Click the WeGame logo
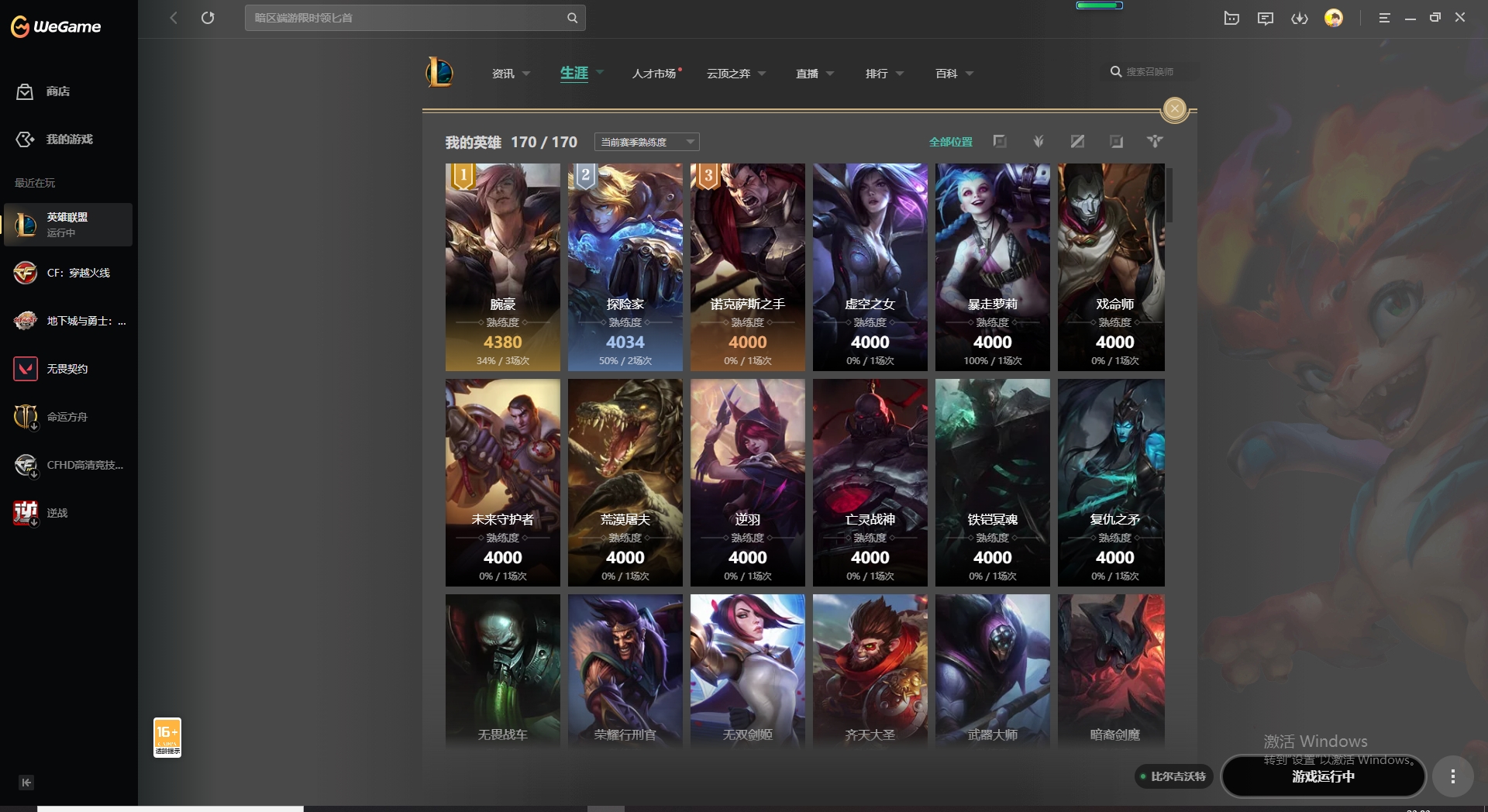1488x812 pixels. tap(56, 26)
